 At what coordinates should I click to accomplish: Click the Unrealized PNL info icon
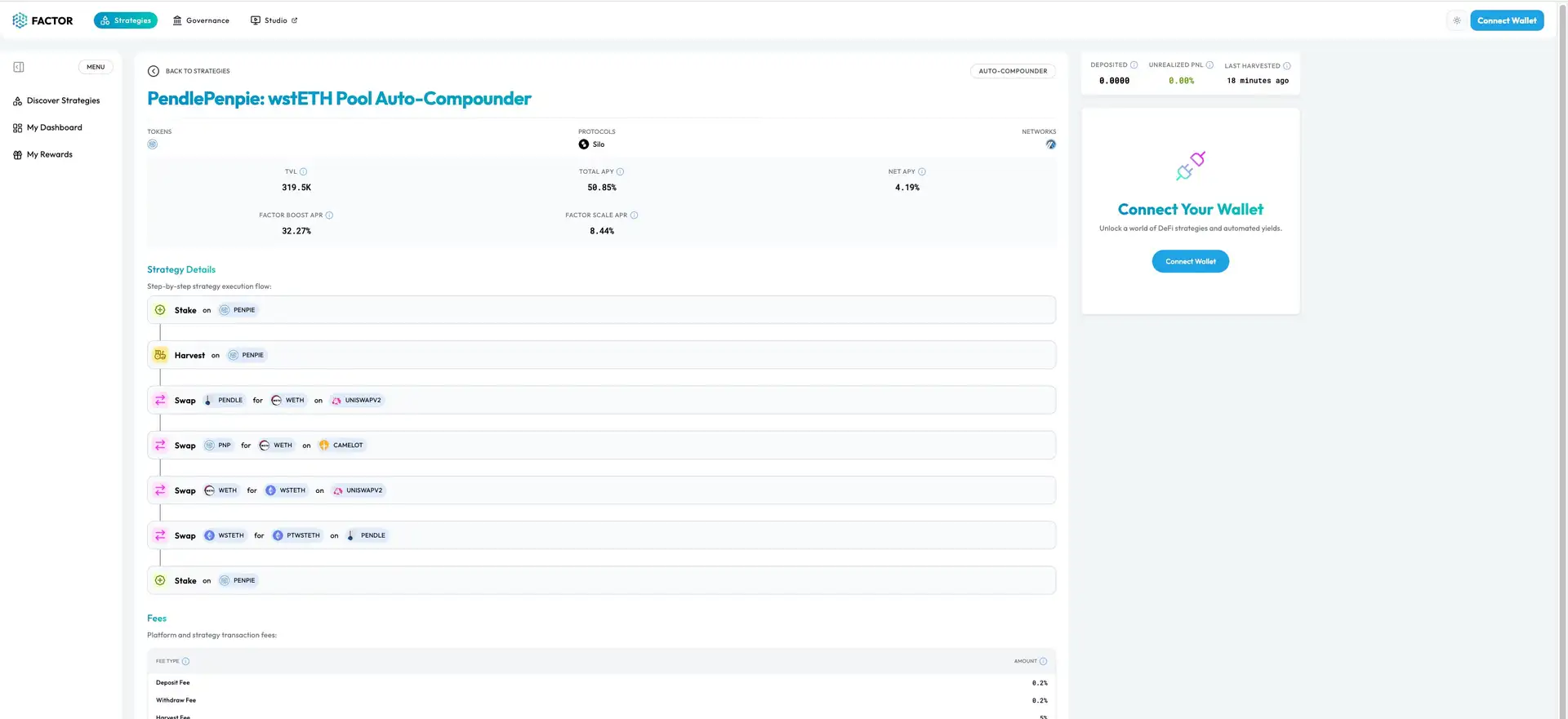tap(1209, 65)
